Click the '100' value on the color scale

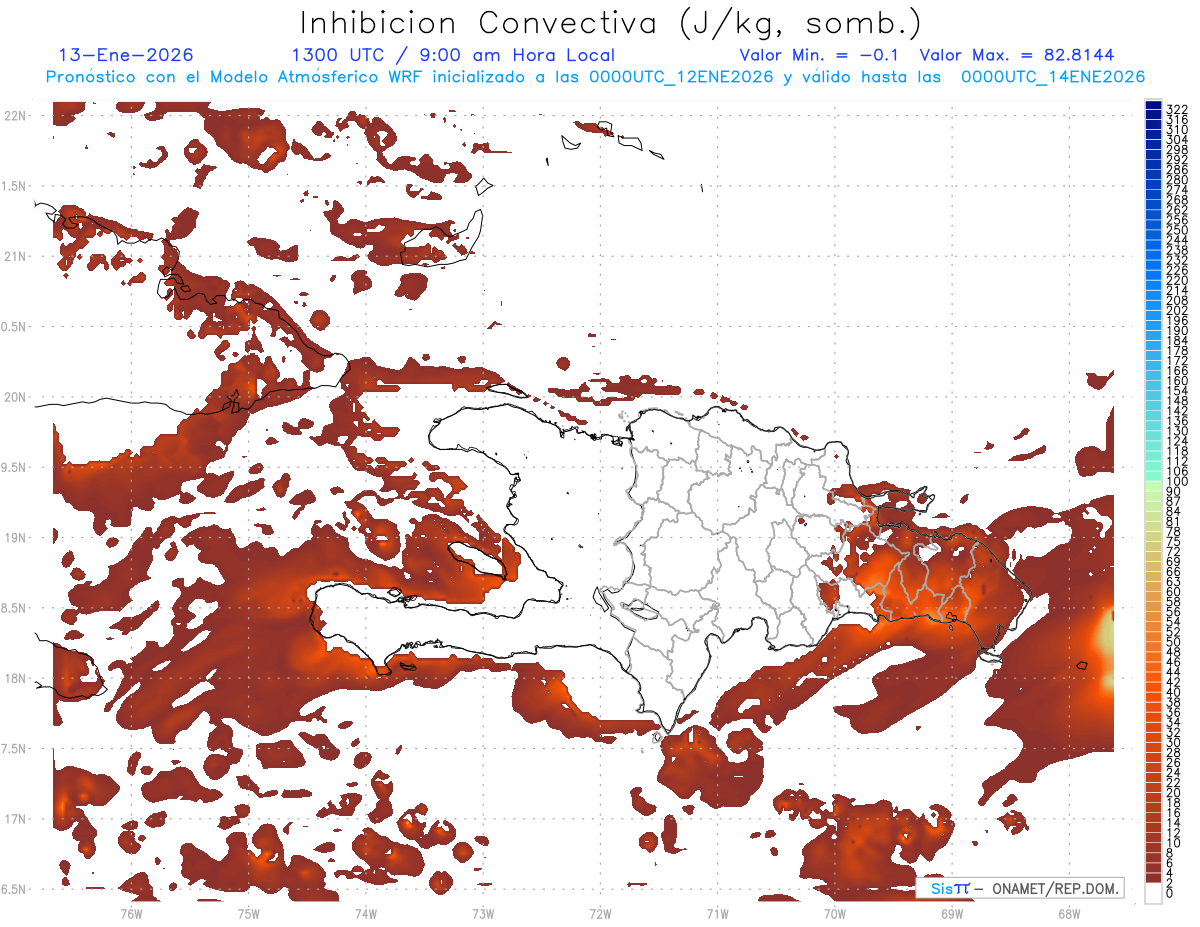(1177, 482)
